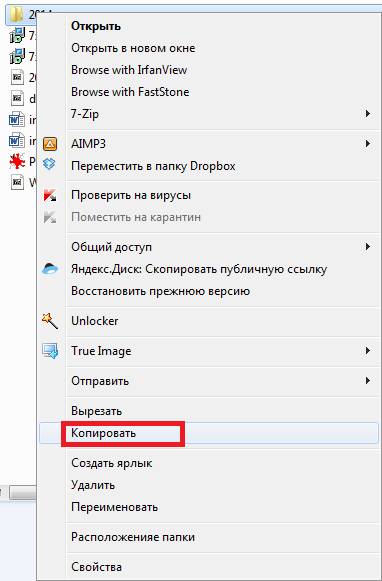Click the AIMP3 orange icon
This screenshot has height=581, width=382.
click(50, 143)
